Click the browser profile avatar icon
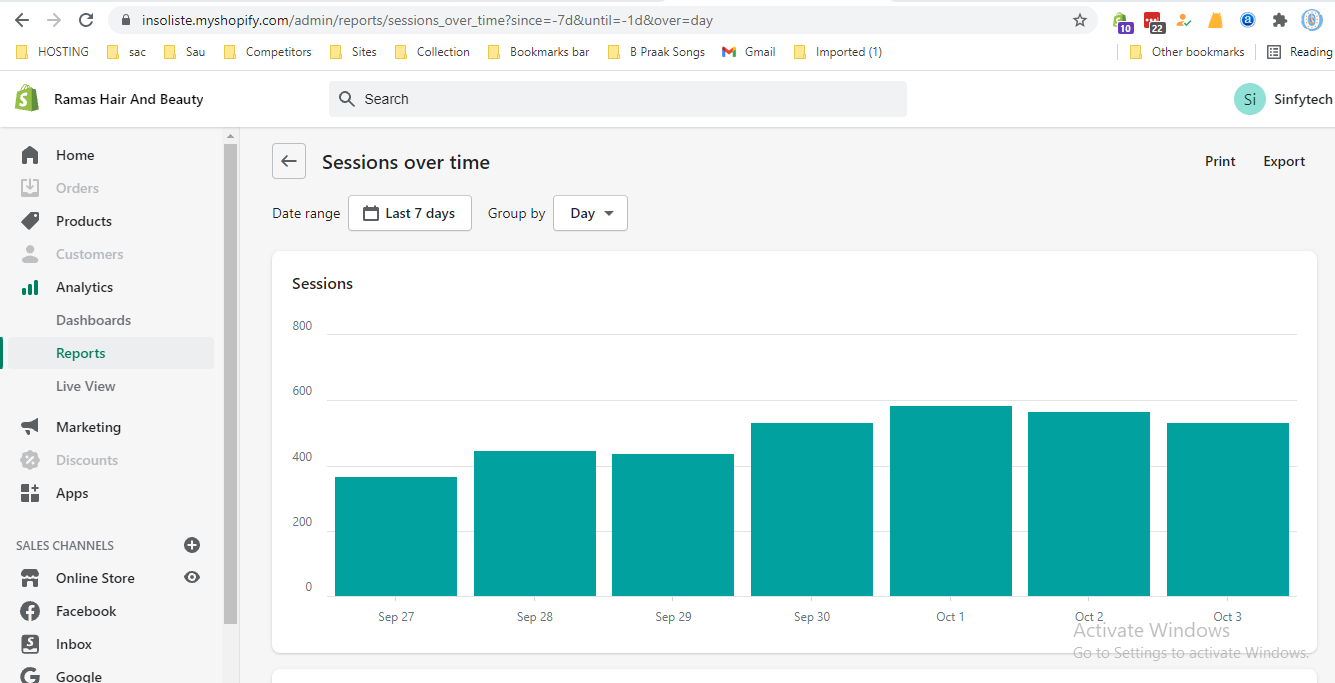 tap(1311, 20)
